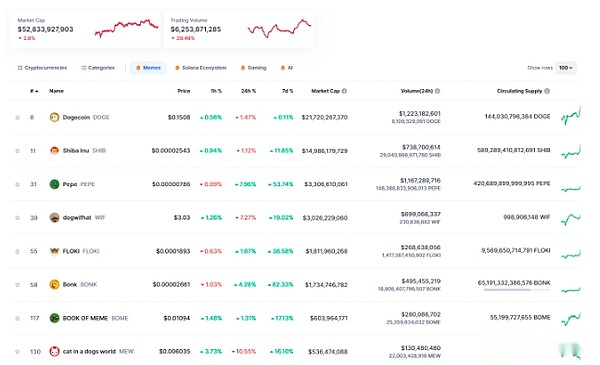Viewport: 600px width, 365px height.
Task: Select the Gaming category tab
Action: (253, 68)
